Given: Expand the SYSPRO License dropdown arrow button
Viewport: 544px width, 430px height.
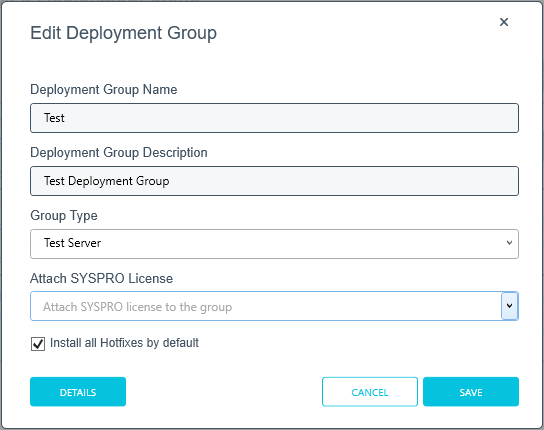Looking at the screenshot, I should coord(509,306).
